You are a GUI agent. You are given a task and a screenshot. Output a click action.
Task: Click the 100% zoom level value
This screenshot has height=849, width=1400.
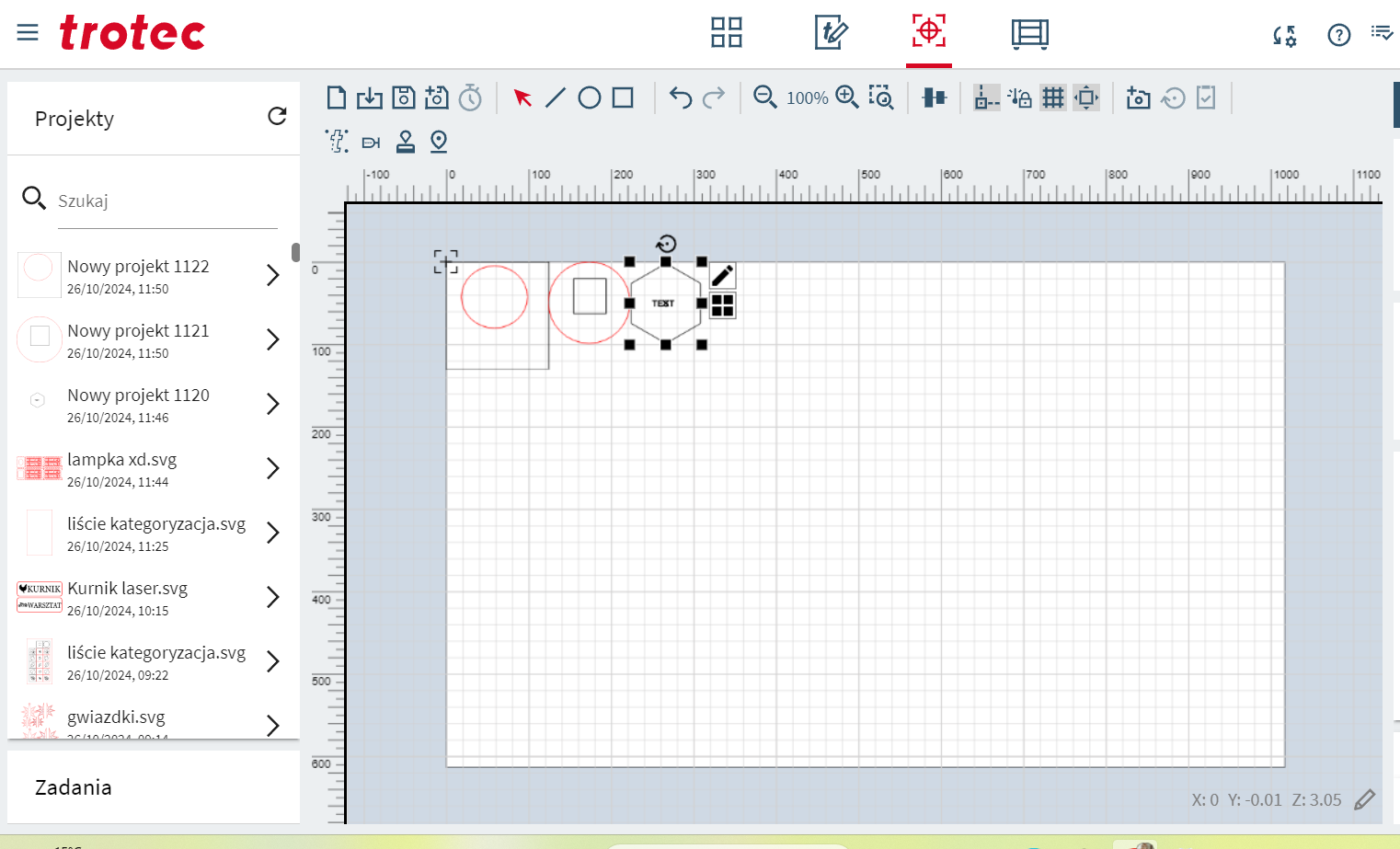(808, 98)
